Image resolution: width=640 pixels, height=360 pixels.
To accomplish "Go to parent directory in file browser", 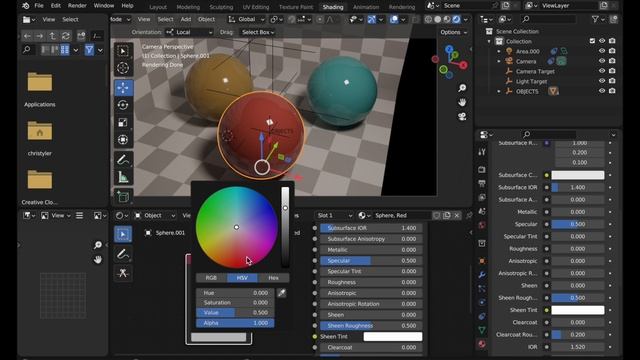I will 52,36.
